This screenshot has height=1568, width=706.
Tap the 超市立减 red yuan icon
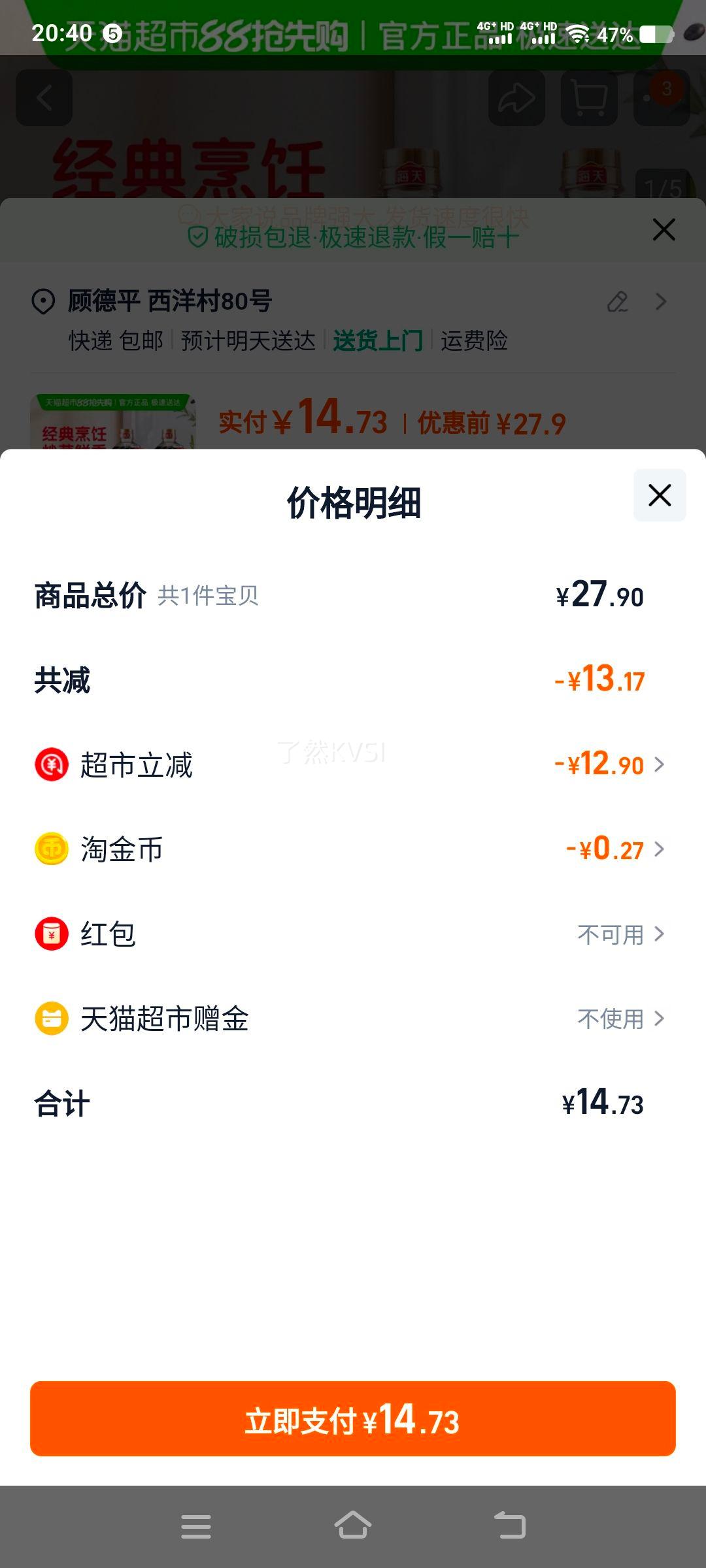52,764
